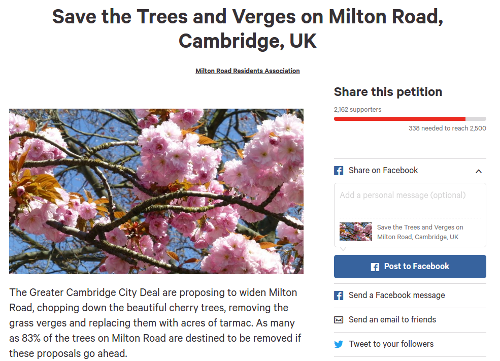Open Milton Road Residents Association link
Image resolution: width=500 pixels, height=361 pixels.
click(248, 71)
